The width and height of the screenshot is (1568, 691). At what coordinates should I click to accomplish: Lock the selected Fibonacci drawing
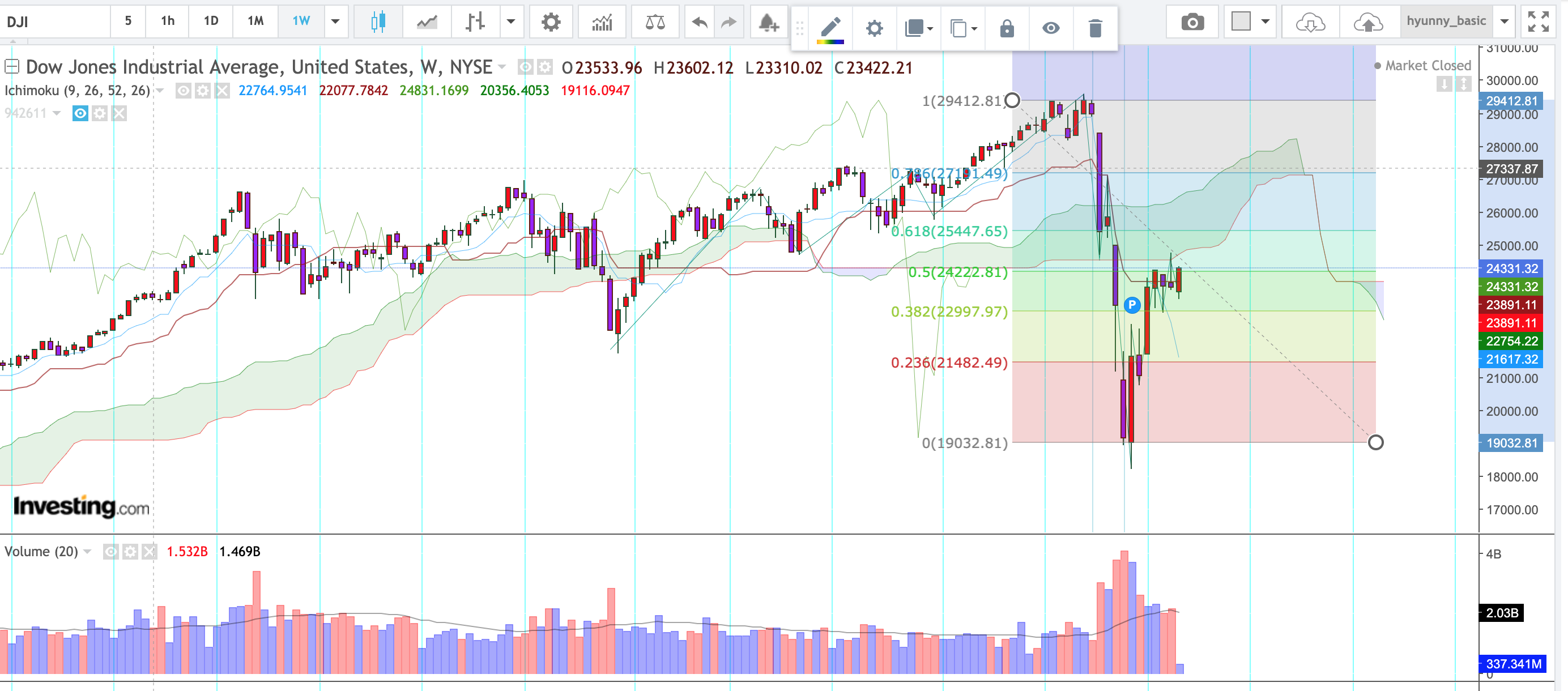click(1007, 28)
